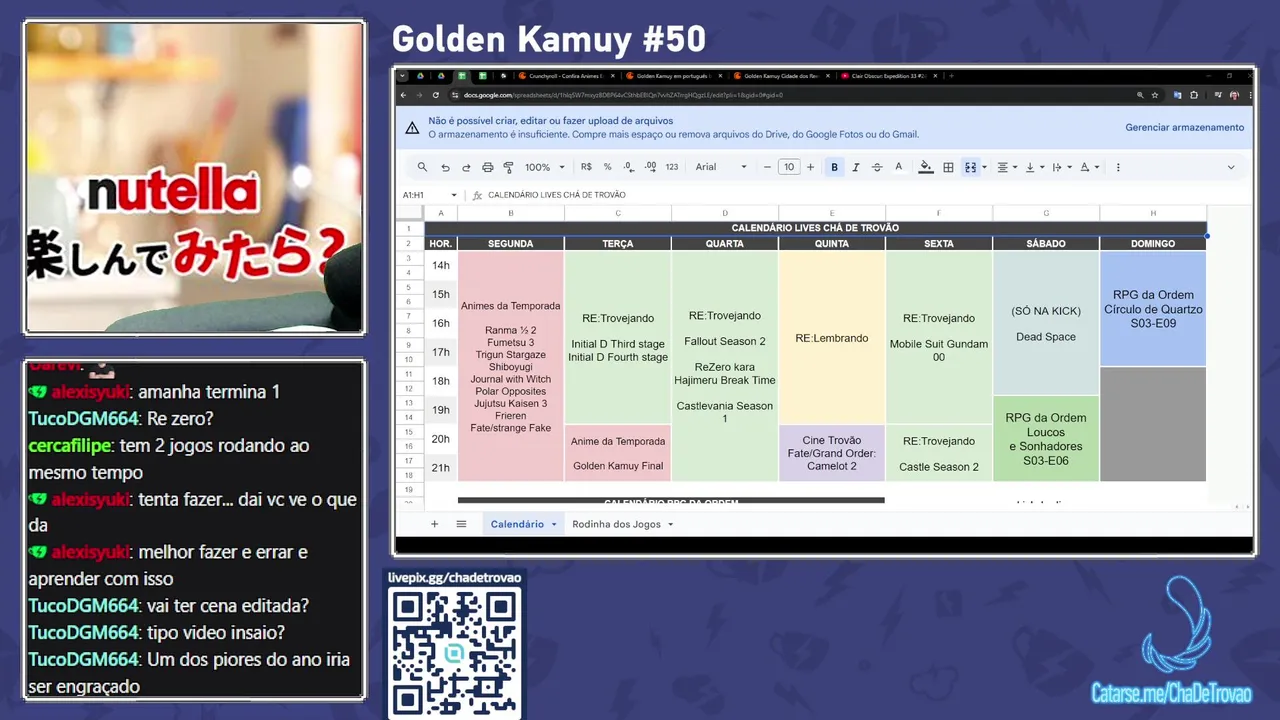Open the browser extensions puzzle icon
1280x720 pixels.
point(1192,95)
